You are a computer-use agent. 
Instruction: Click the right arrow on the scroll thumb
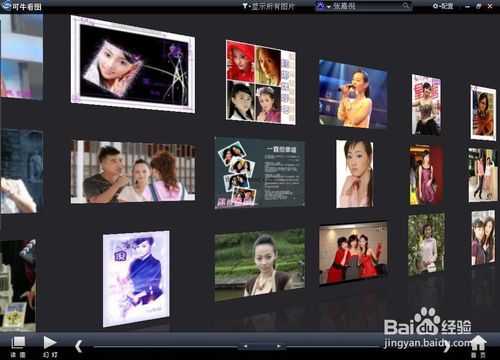point(279,346)
